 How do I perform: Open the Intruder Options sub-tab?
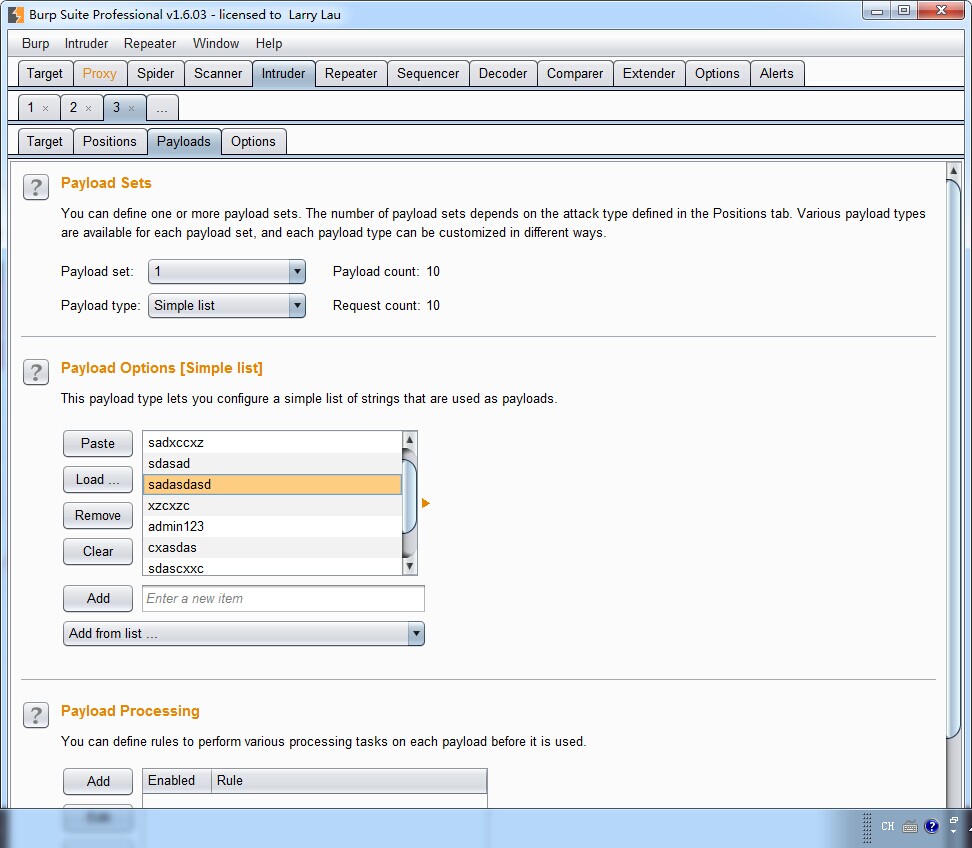click(x=254, y=141)
